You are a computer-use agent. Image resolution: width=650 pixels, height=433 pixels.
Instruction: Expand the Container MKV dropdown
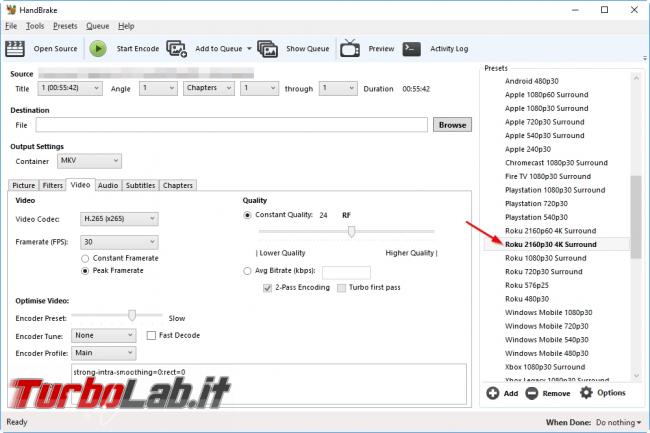coord(90,161)
